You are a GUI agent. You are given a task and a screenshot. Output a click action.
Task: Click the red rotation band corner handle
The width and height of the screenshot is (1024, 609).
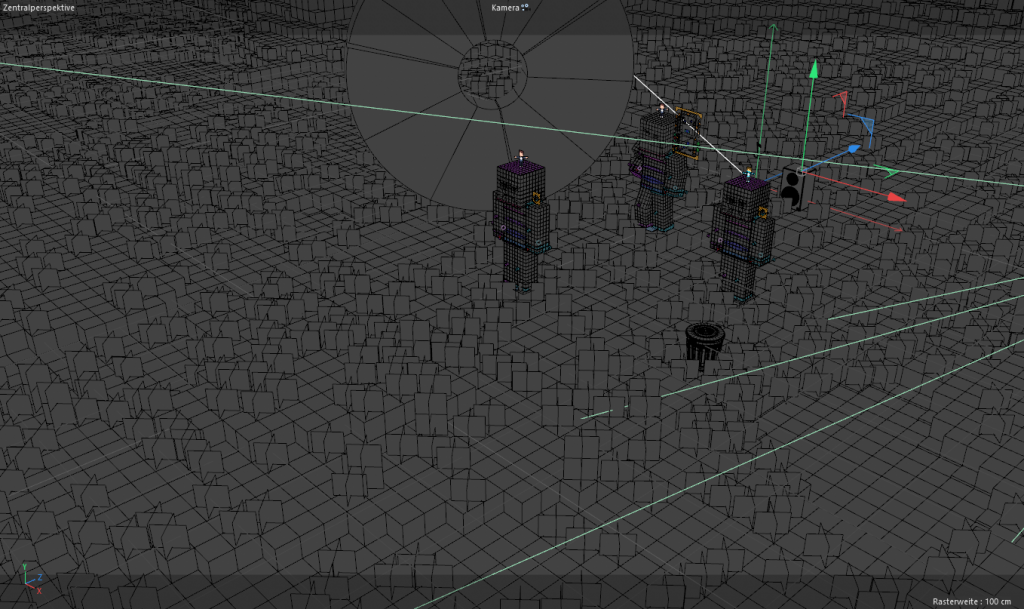(840, 98)
